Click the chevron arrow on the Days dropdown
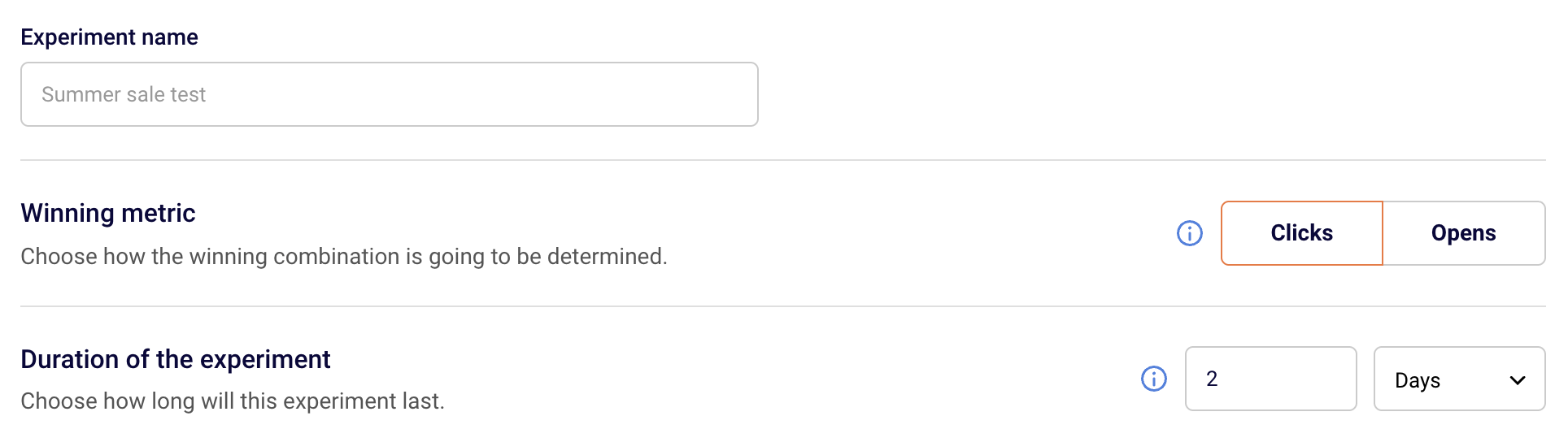Screen dimensions: 1568x442 (x=1518, y=380)
